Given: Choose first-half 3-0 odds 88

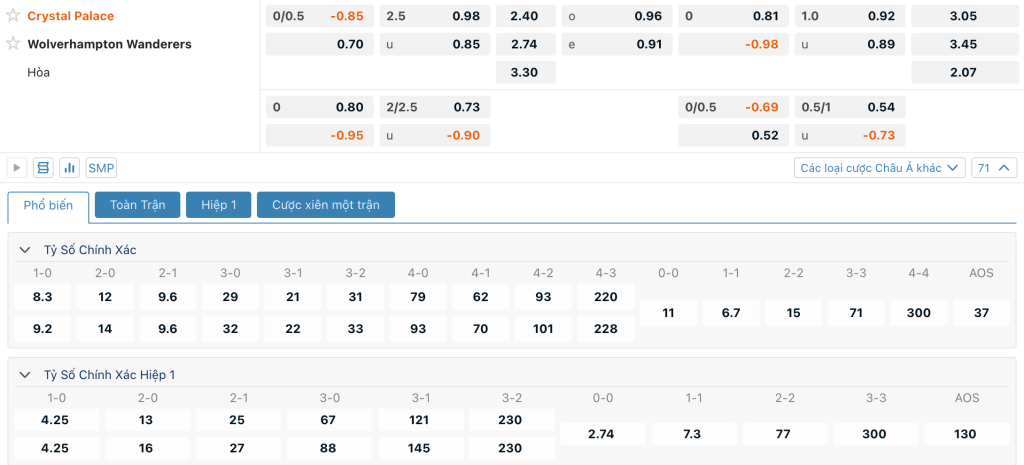Looking at the screenshot, I should [x=330, y=448].
